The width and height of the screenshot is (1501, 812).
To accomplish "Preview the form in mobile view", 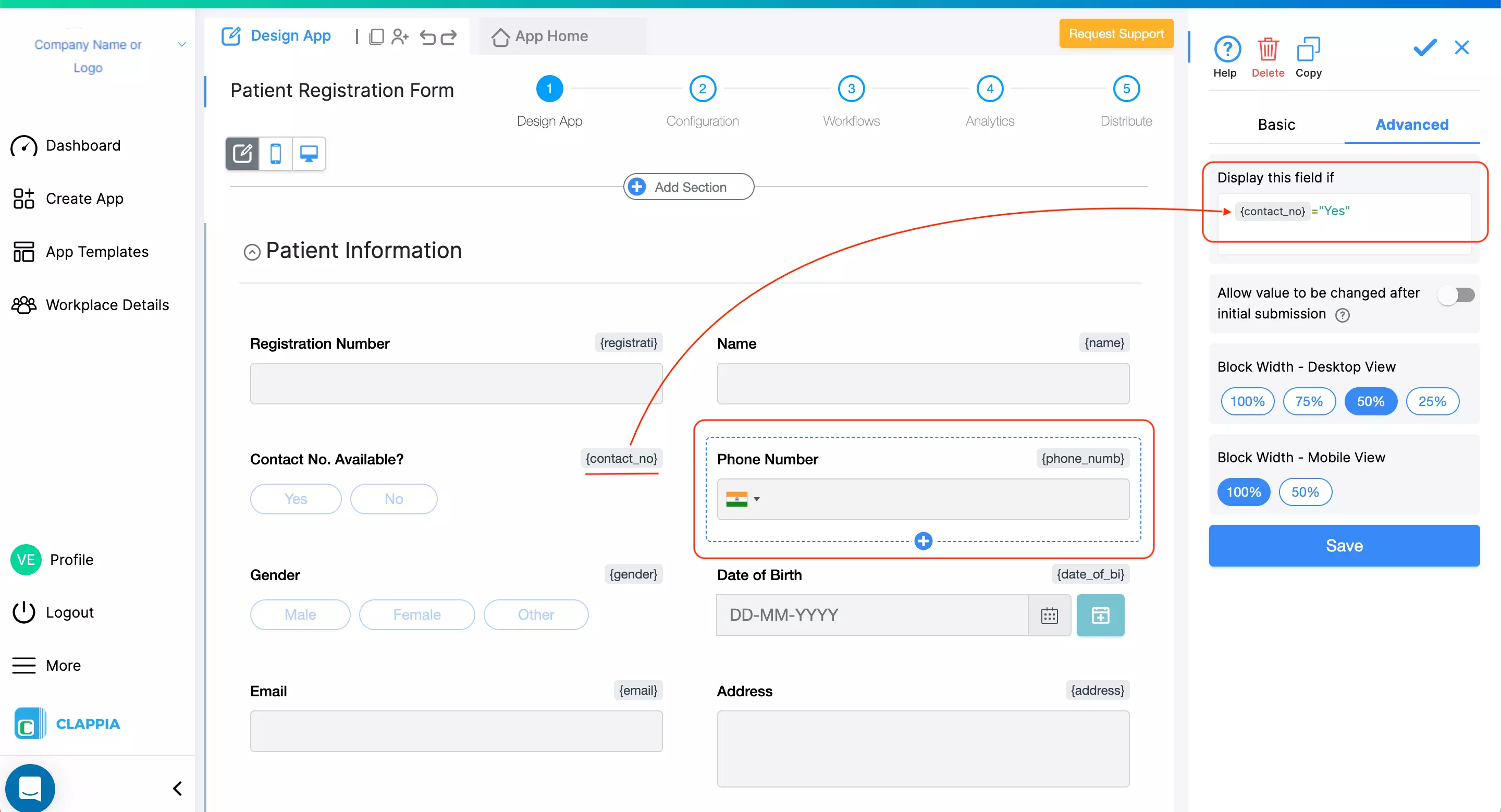I will 276,154.
